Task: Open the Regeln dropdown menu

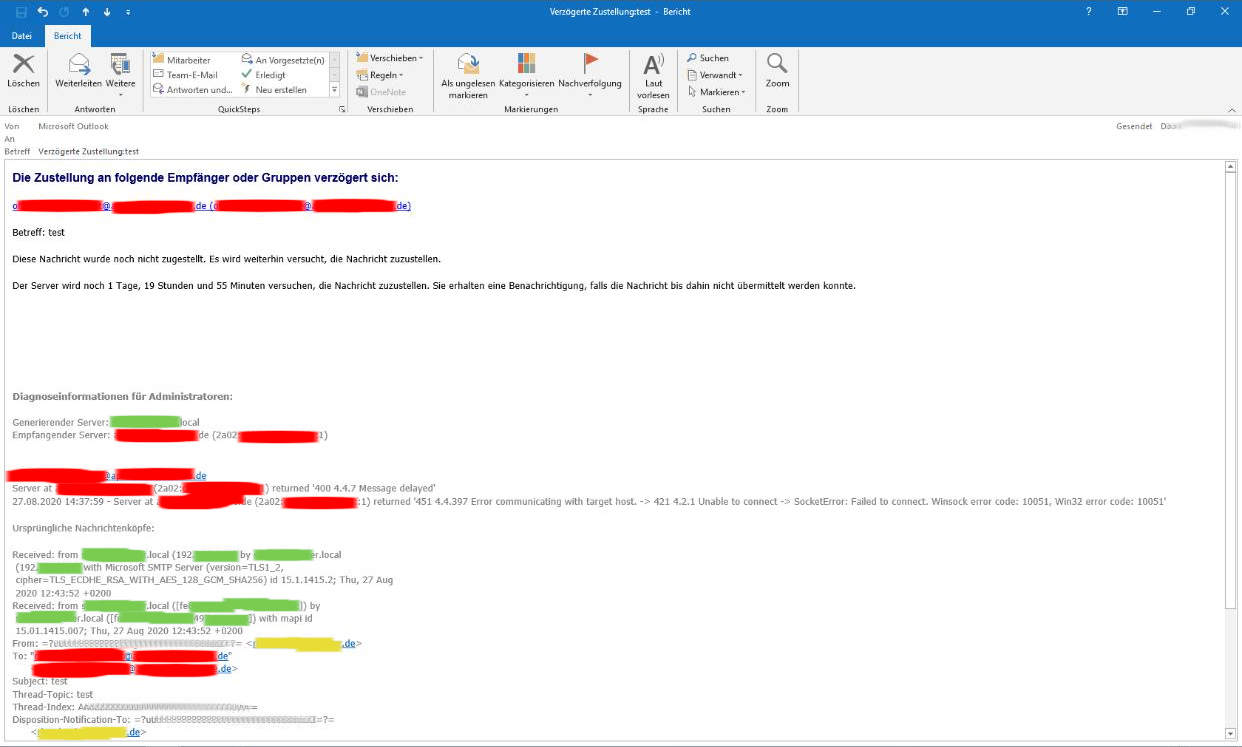Action: coord(386,75)
